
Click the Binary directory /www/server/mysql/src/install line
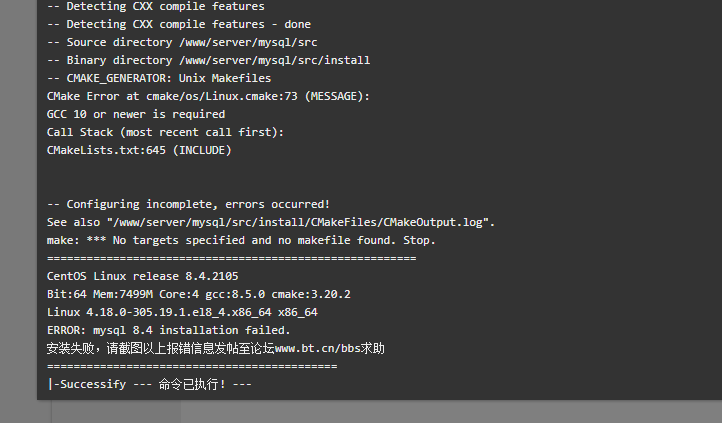click(209, 60)
